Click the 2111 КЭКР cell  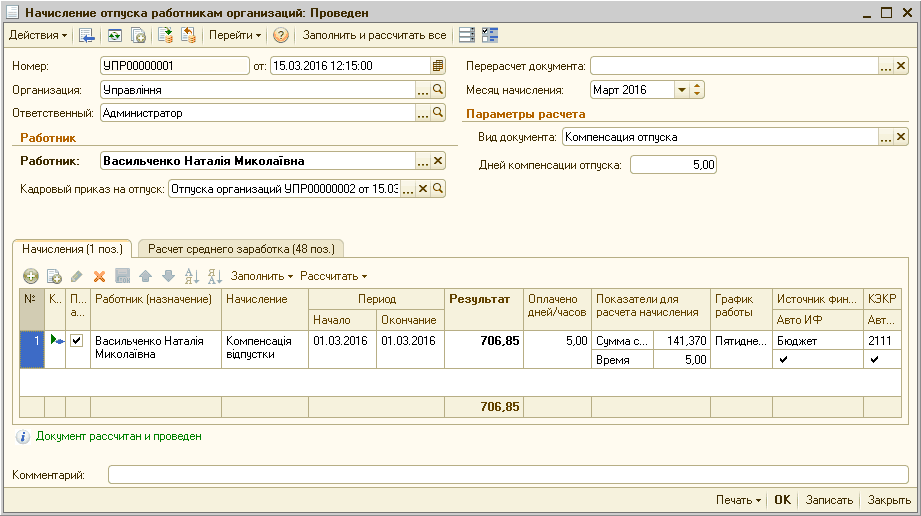[882, 340]
